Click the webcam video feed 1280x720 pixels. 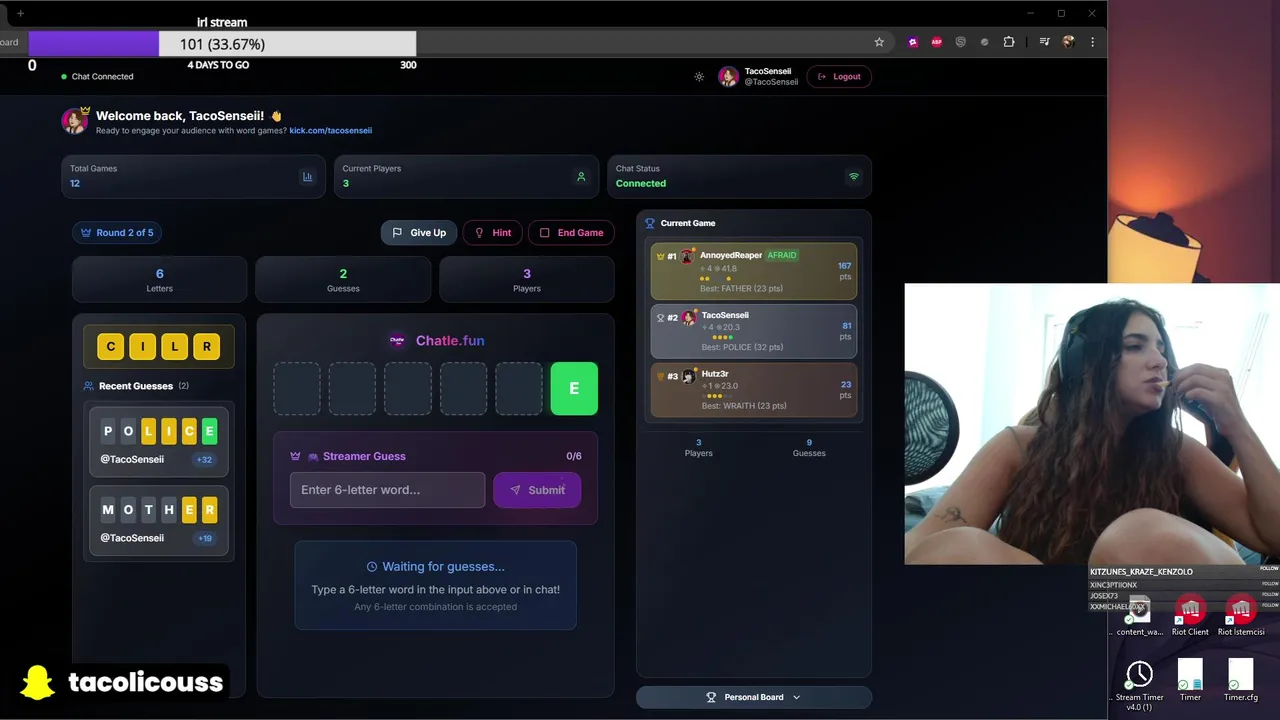coord(1092,424)
